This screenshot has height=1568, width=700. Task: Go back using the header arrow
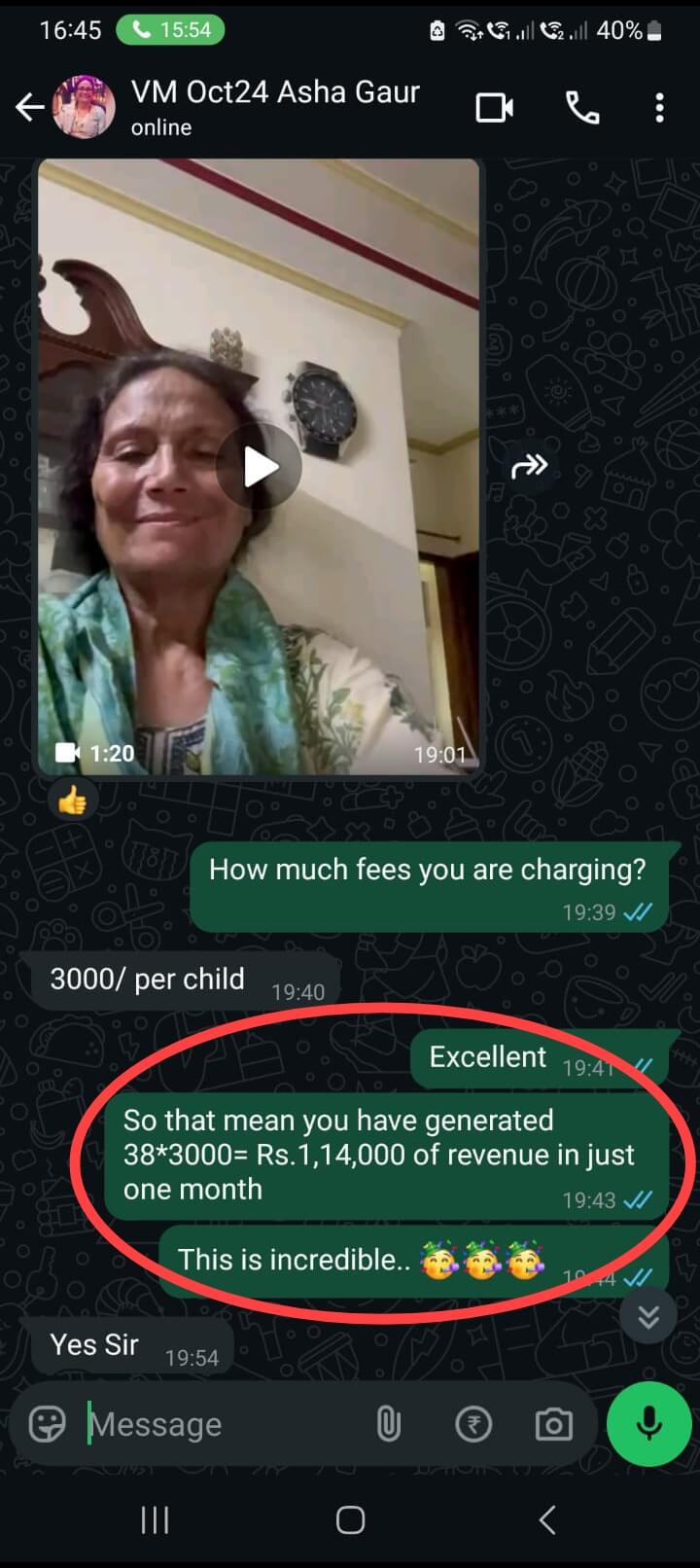click(x=30, y=107)
